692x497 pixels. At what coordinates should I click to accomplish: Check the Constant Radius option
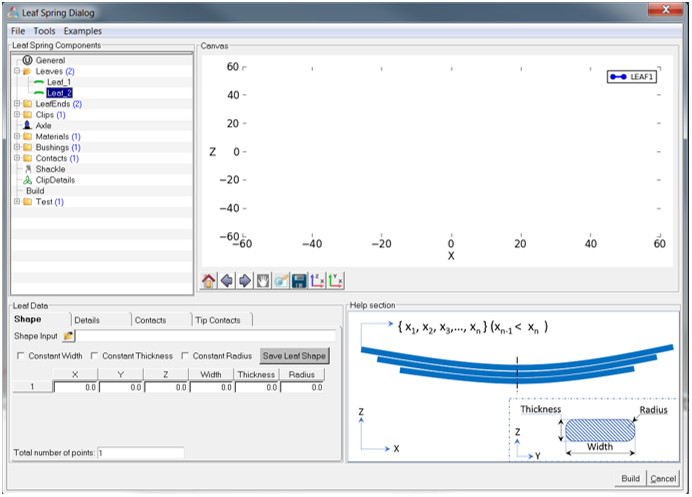pyautogui.click(x=185, y=356)
